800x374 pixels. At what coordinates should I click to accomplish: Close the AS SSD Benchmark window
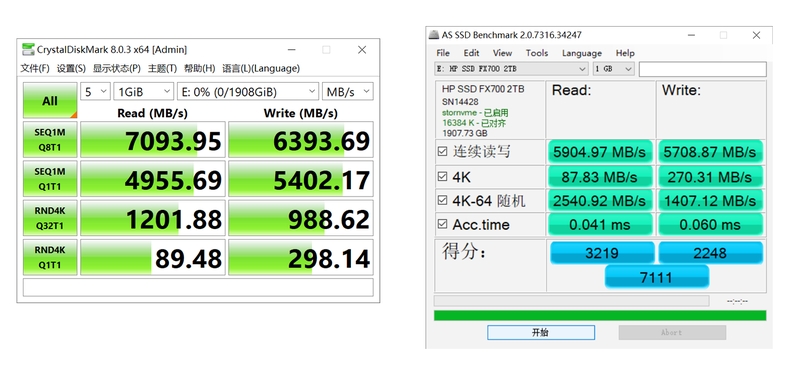point(756,35)
